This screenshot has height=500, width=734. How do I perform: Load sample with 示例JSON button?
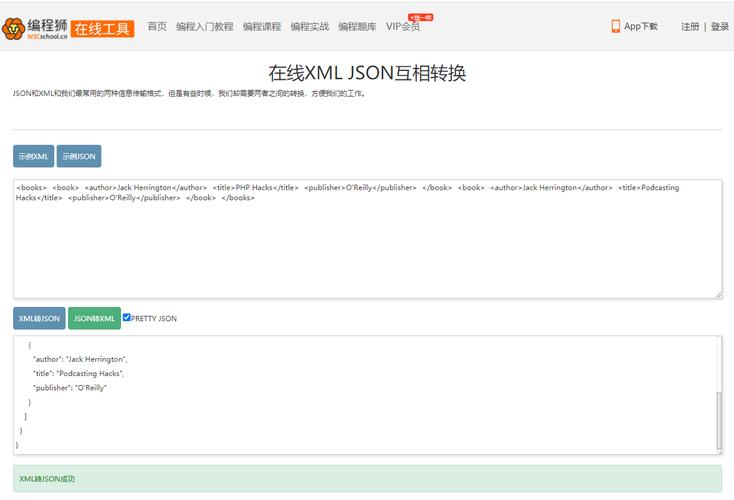(79, 156)
